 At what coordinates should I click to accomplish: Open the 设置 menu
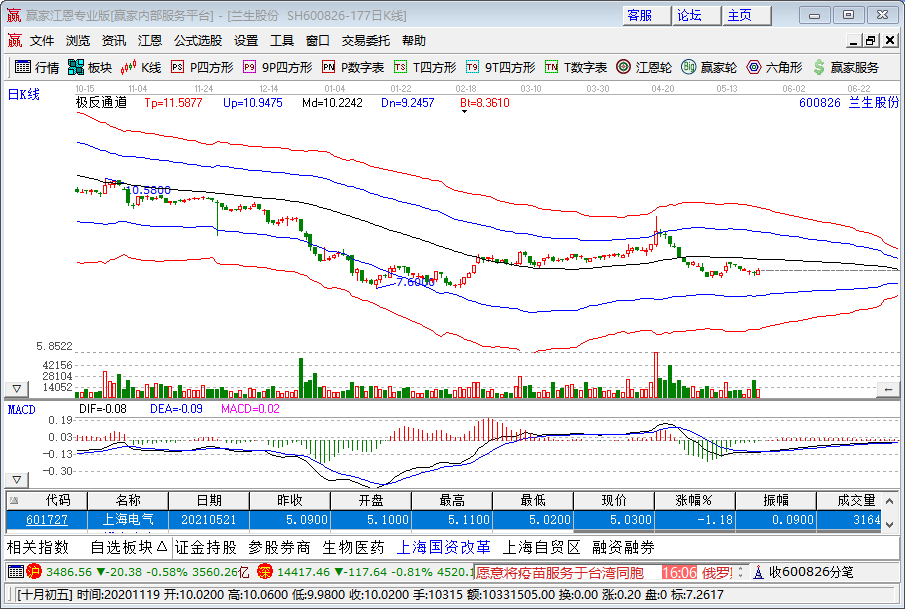point(246,40)
